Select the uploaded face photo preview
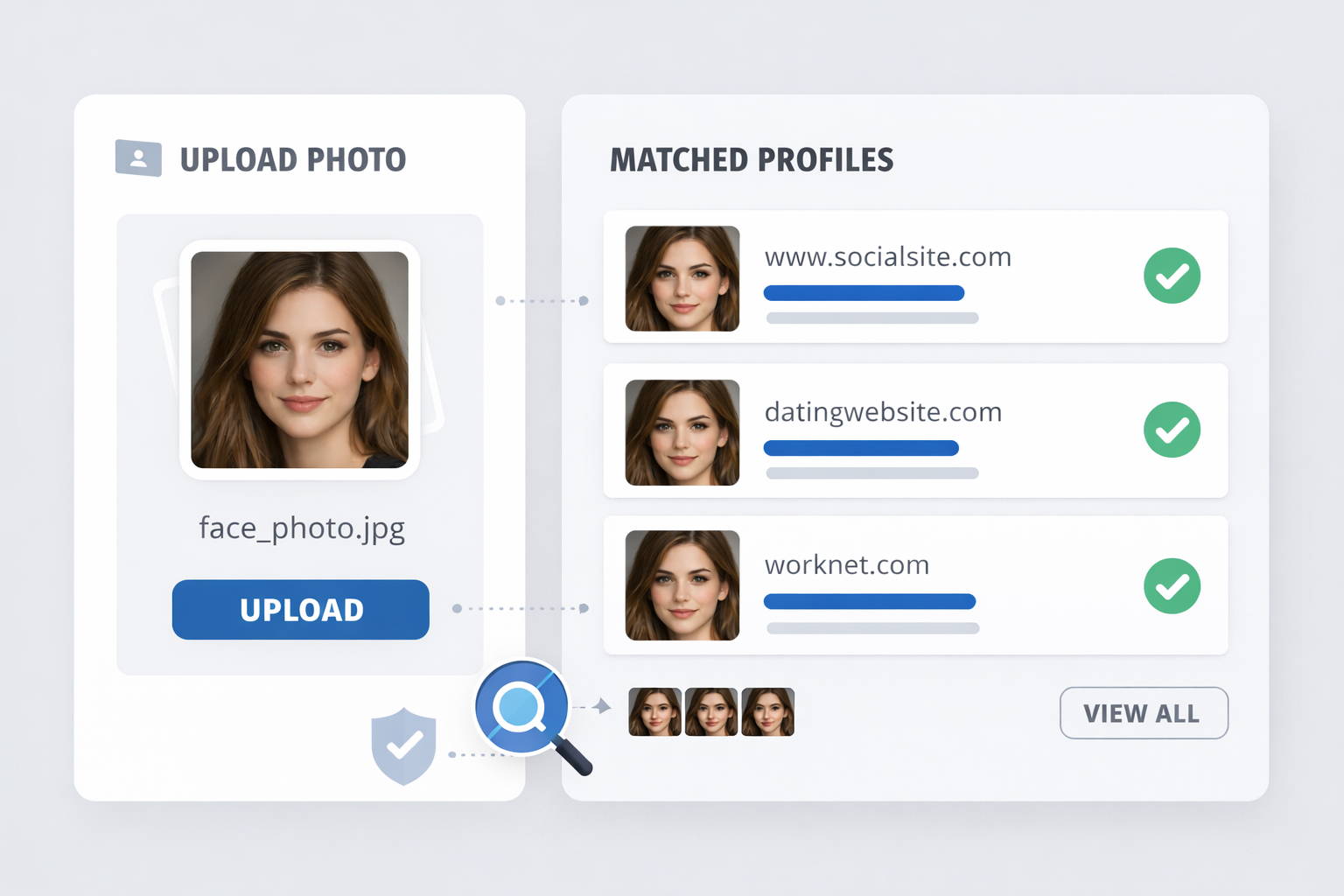 pyautogui.click(x=299, y=360)
